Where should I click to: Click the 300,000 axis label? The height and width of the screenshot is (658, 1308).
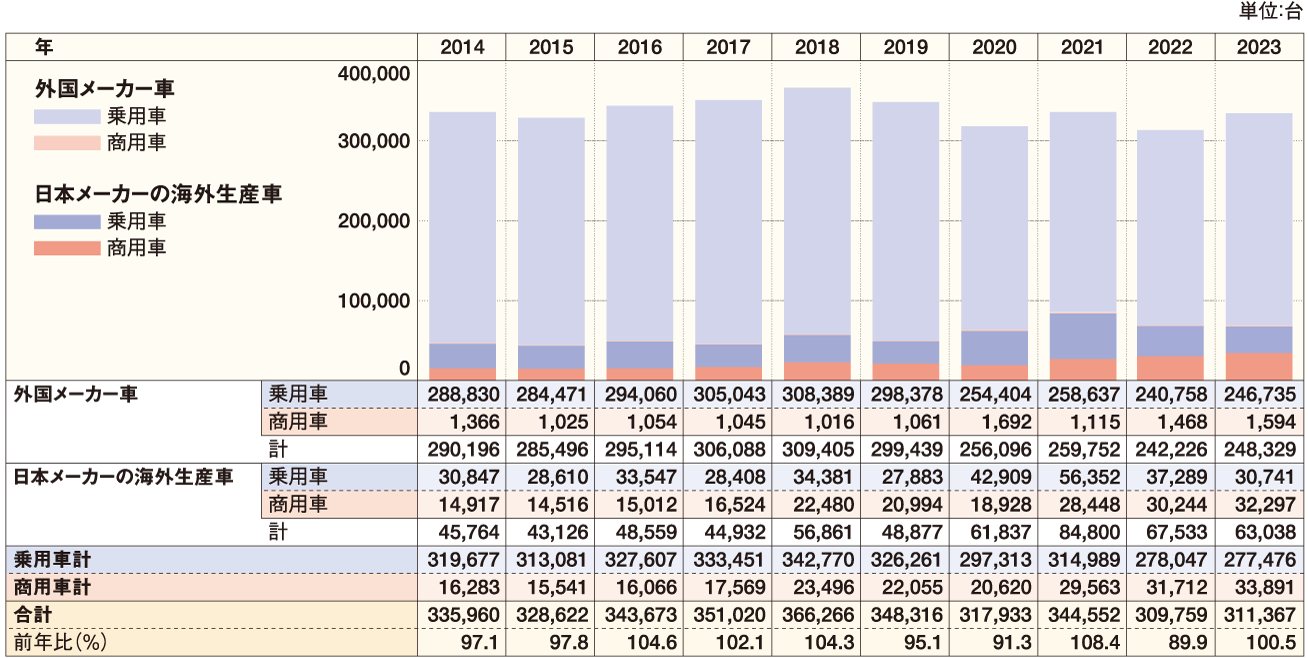pyautogui.click(x=373, y=141)
